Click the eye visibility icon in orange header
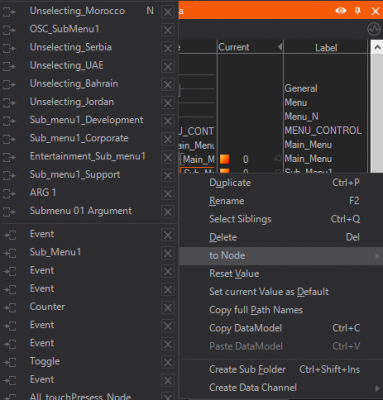 click(x=340, y=11)
